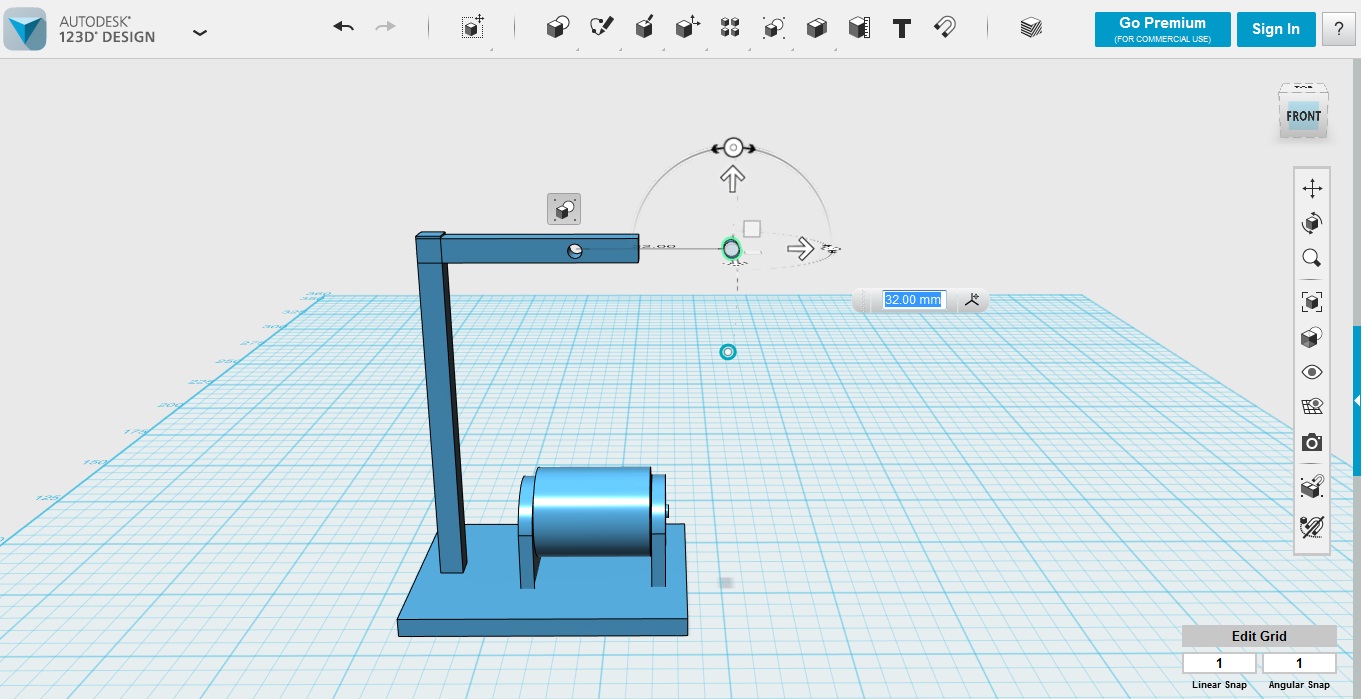Viewport: 1363px width, 699px height.
Task: Open the Pattern tool
Action: point(730,27)
